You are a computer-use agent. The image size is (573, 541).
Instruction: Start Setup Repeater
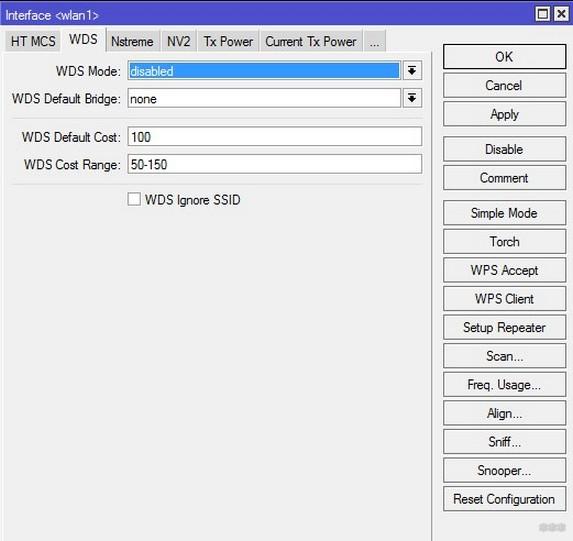[504, 327]
